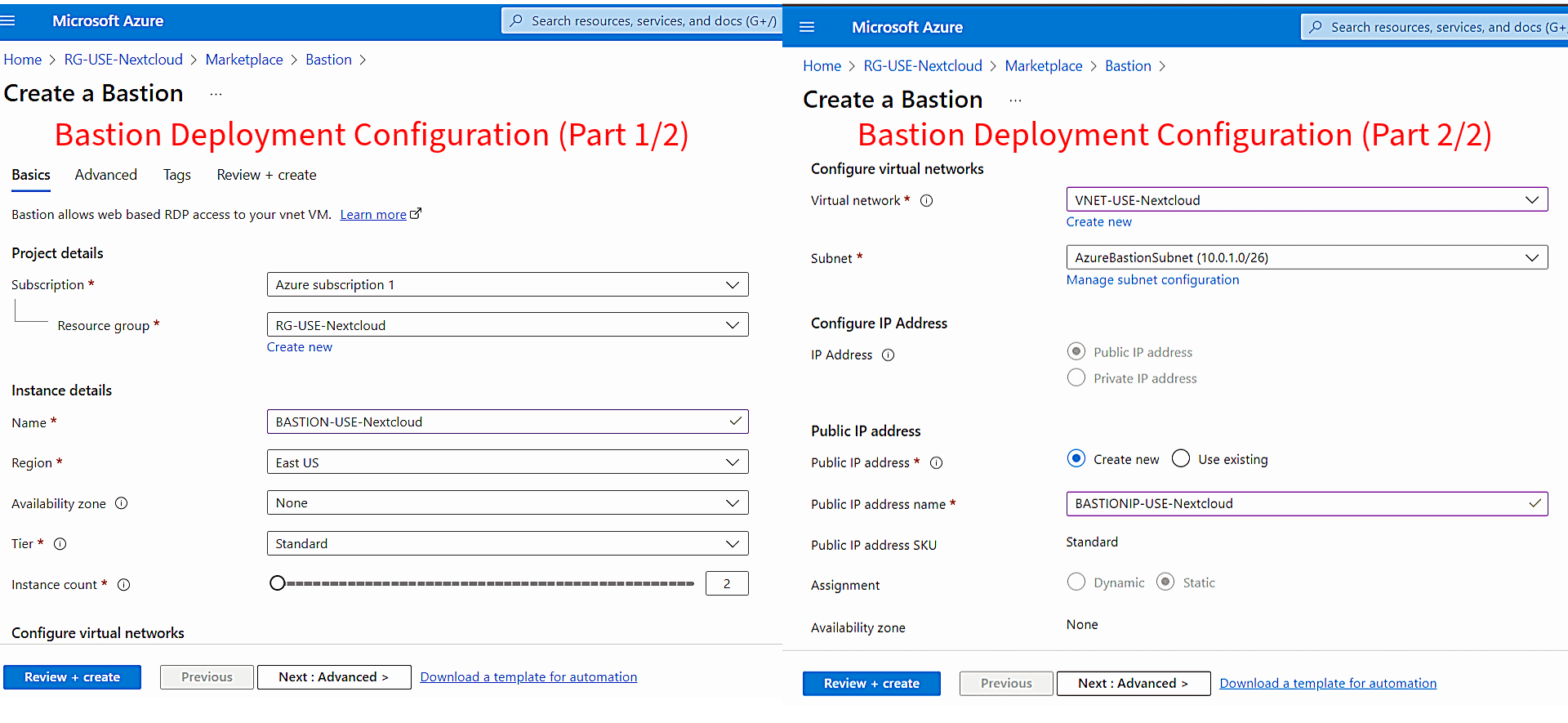Click search box in left Azure window

coord(641,21)
